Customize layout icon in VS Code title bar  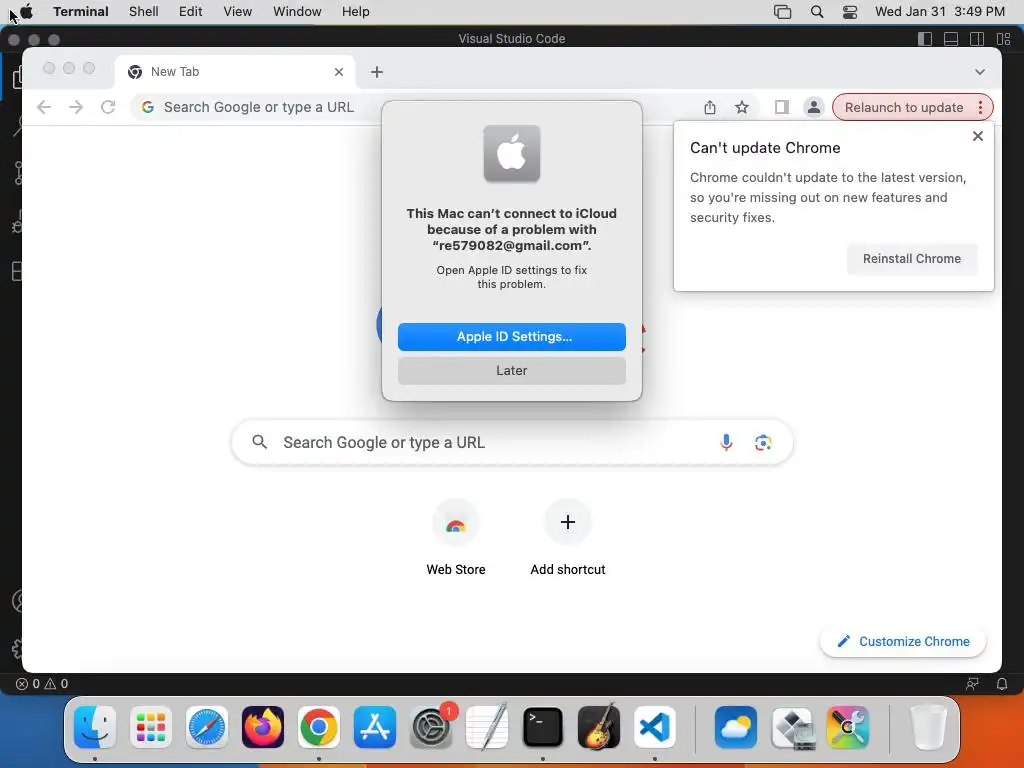[x=1004, y=39]
